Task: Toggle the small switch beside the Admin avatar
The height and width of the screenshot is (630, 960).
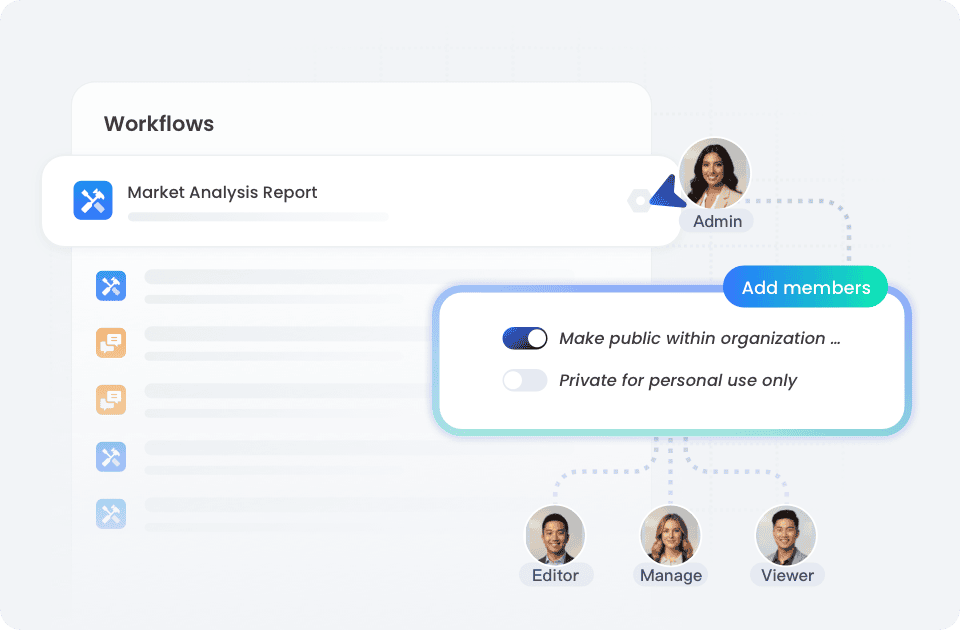Action: (640, 200)
